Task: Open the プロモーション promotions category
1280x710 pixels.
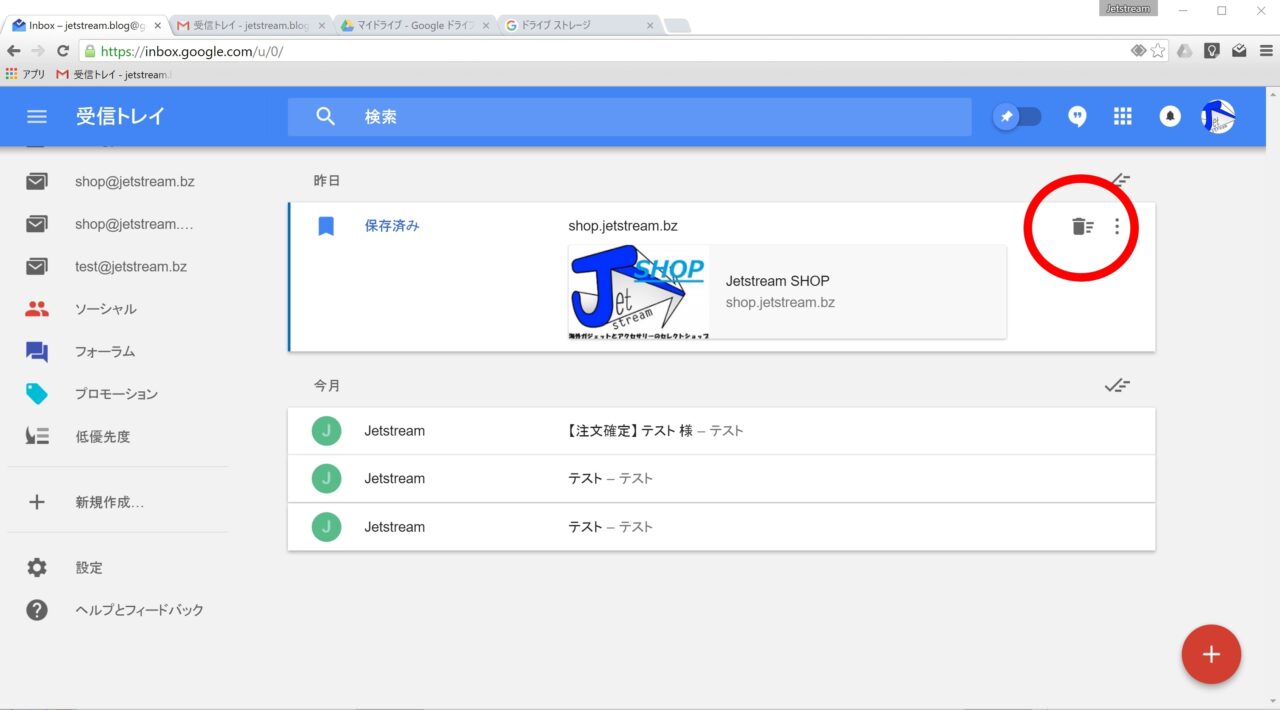Action: (116, 394)
